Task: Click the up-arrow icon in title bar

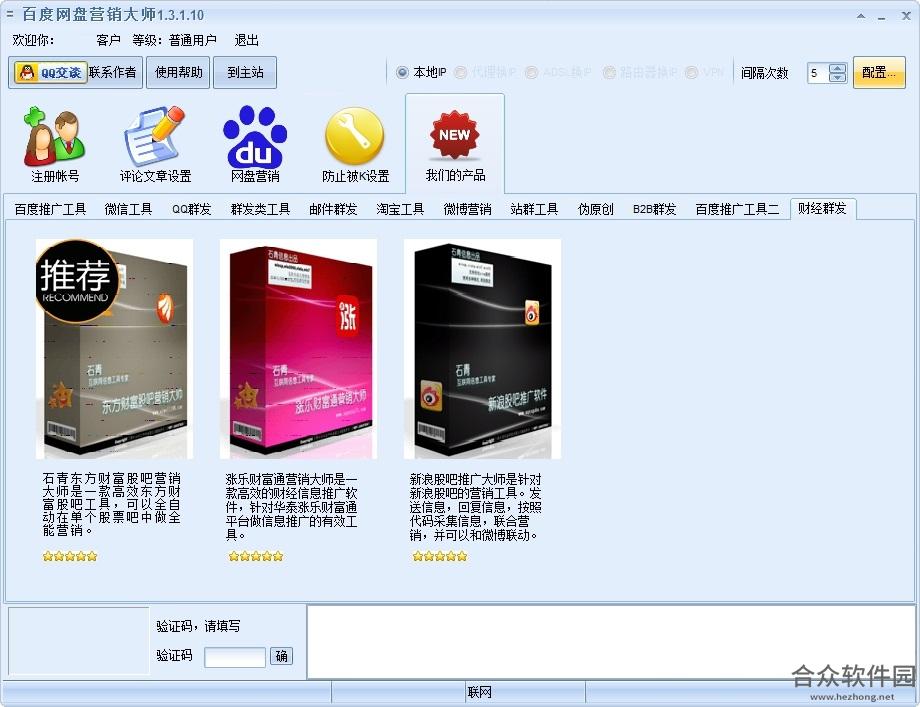Action: (x=861, y=16)
